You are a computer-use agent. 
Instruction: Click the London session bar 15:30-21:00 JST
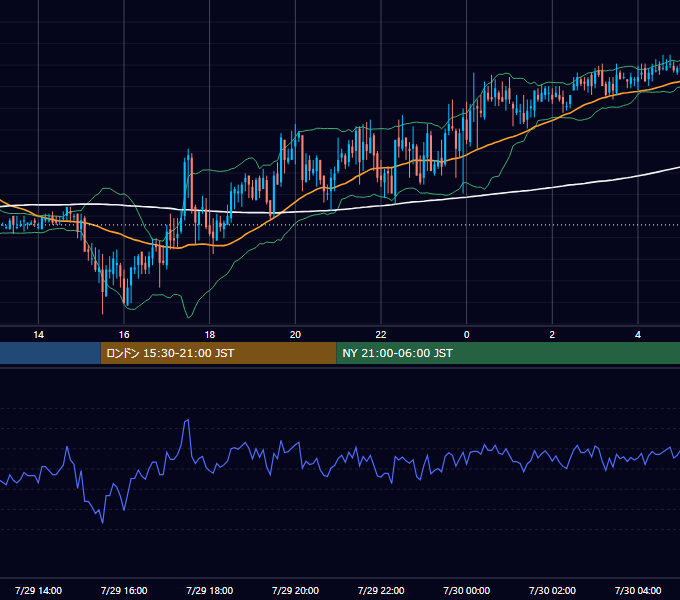coord(218,353)
